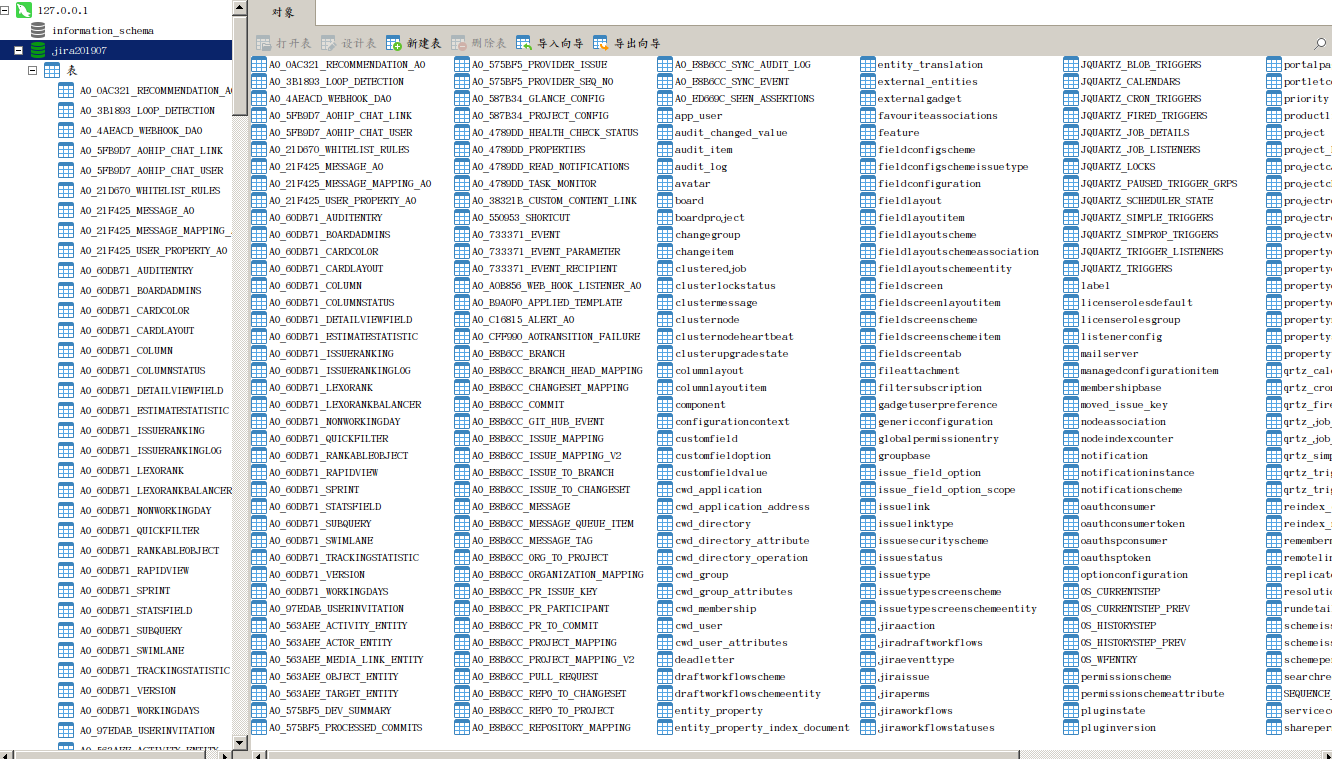Select AO_60DB71_RAPIDVIEW in the left tree
1332x759 pixels.
(x=132, y=570)
